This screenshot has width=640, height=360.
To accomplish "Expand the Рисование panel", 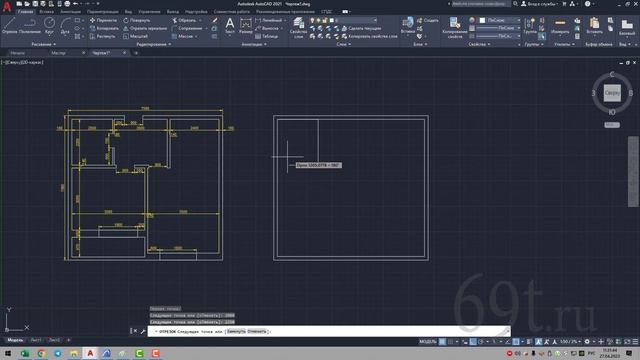I will click(44, 44).
